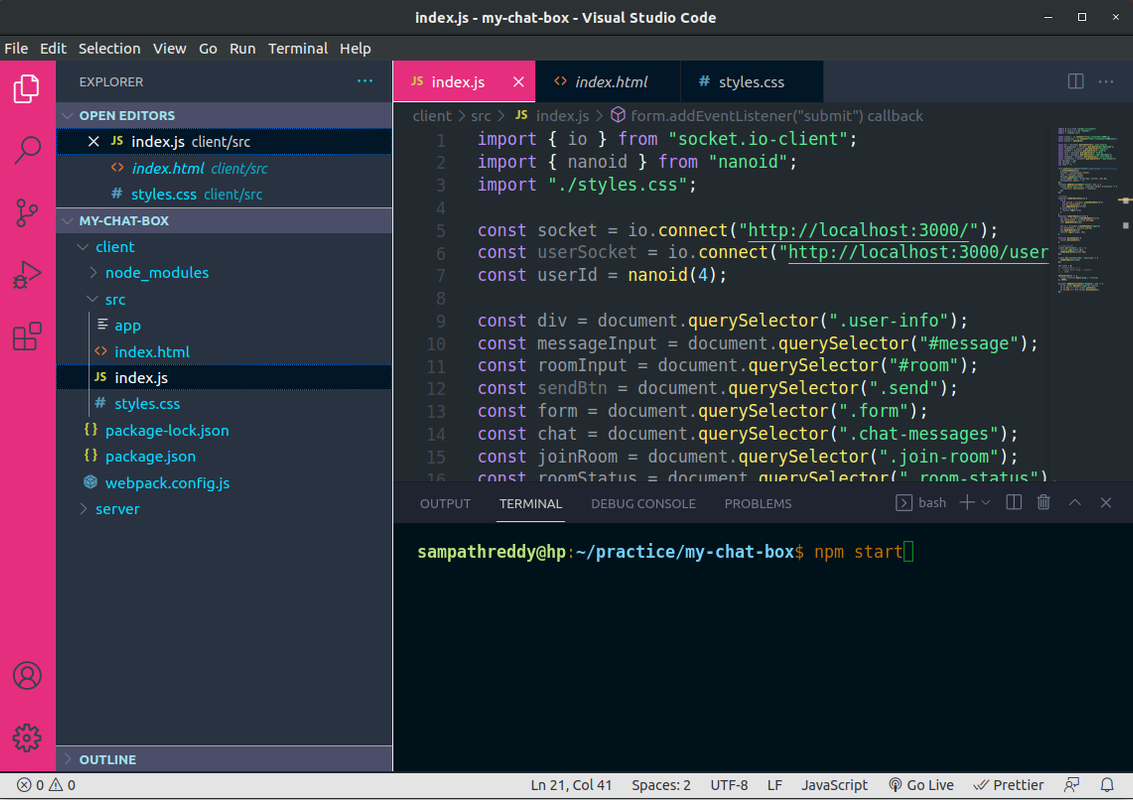The height and width of the screenshot is (800, 1133).
Task: Collapse the MY-CHAT-BOX folder section
Action: [224, 220]
